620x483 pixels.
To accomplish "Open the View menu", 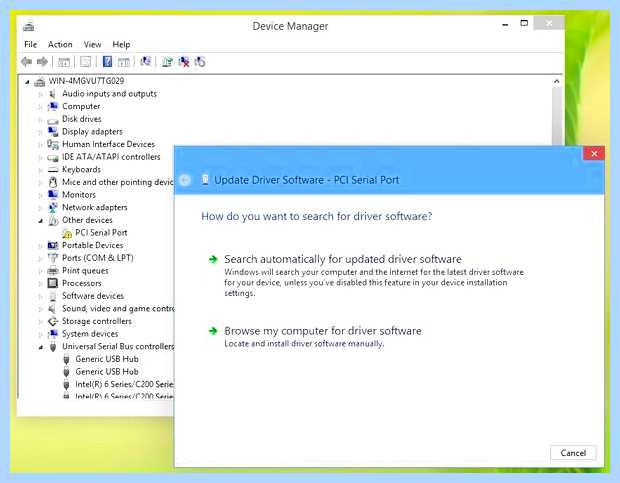I will coord(93,44).
